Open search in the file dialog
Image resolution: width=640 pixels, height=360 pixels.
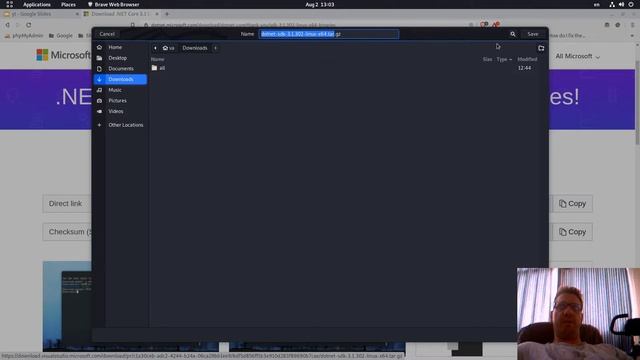[x=513, y=34]
